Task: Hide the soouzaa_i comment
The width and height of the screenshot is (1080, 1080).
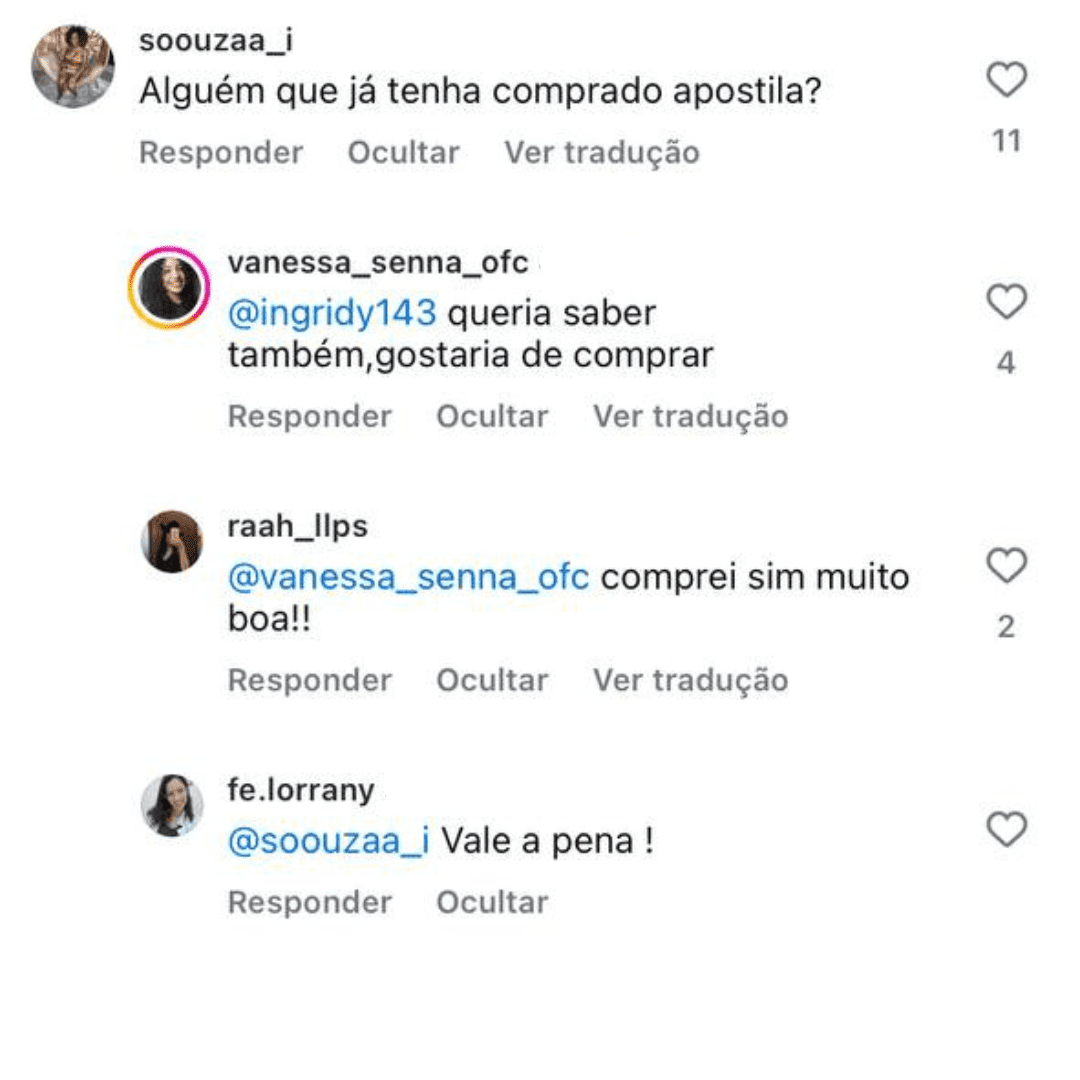Action: point(403,153)
